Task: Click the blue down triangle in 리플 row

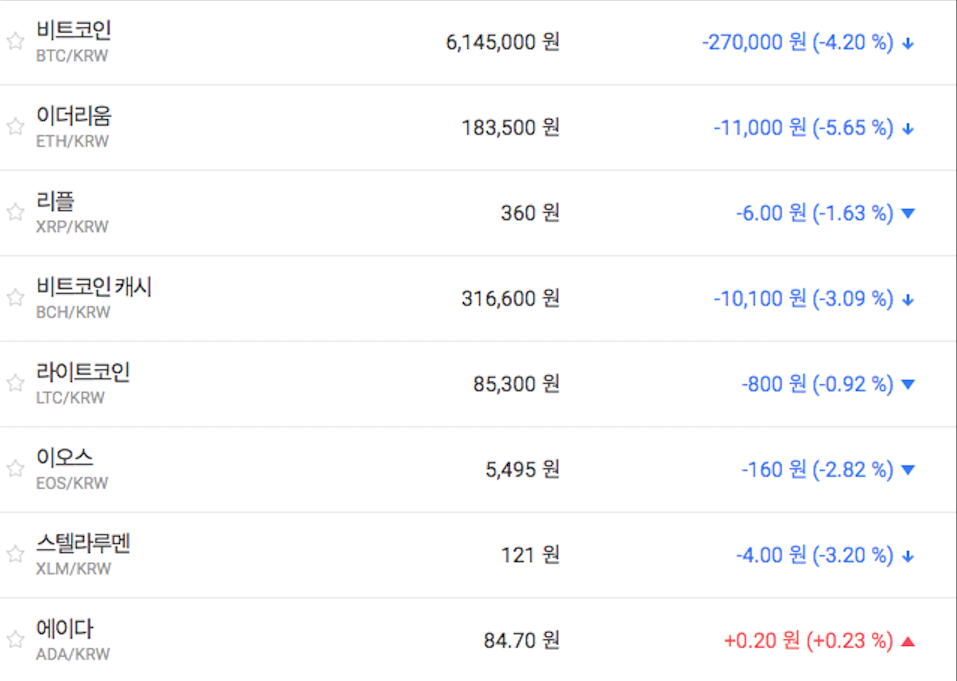Action: click(x=908, y=213)
